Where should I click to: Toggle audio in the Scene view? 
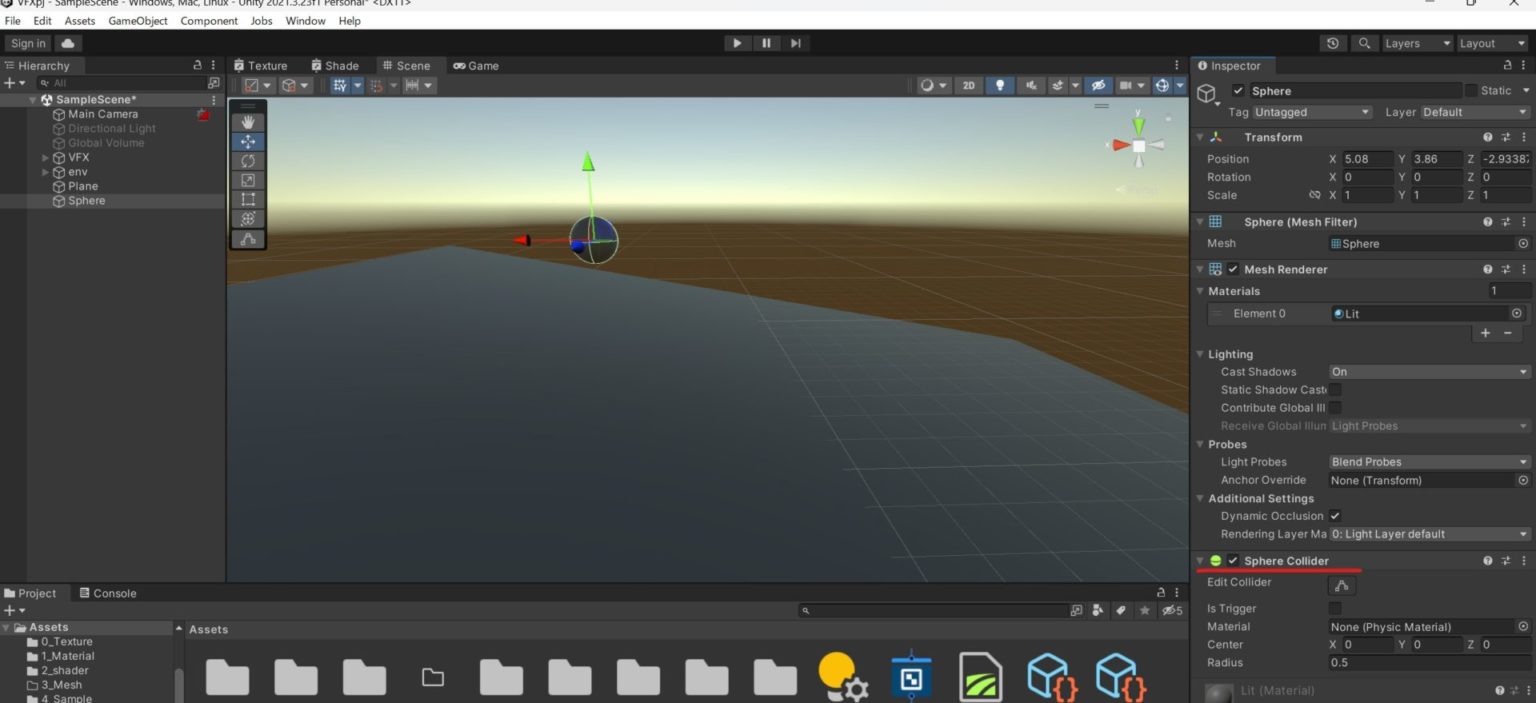(x=1030, y=85)
